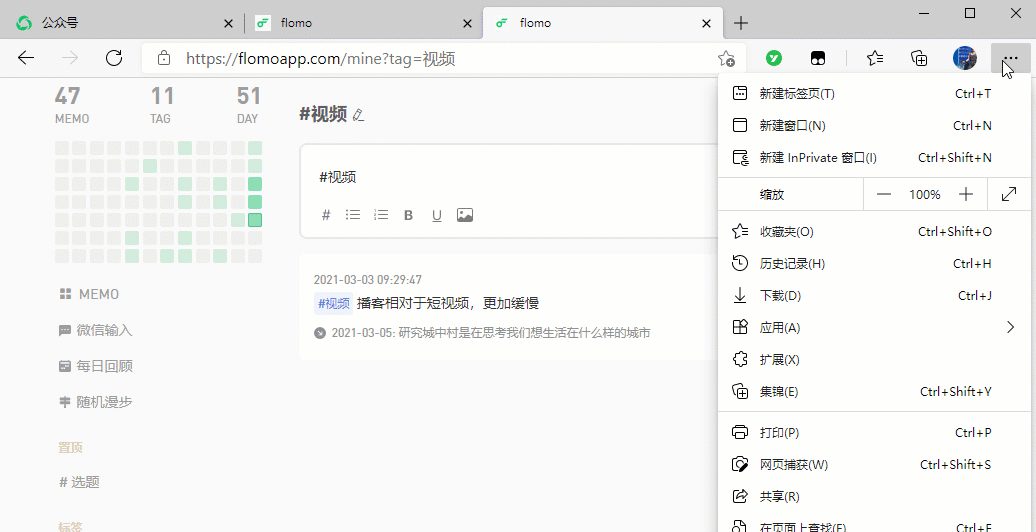Image resolution: width=1036 pixels, height=532 pixels.
Task: Click into the memo editor text #视频
Action: tap(338, 177)
